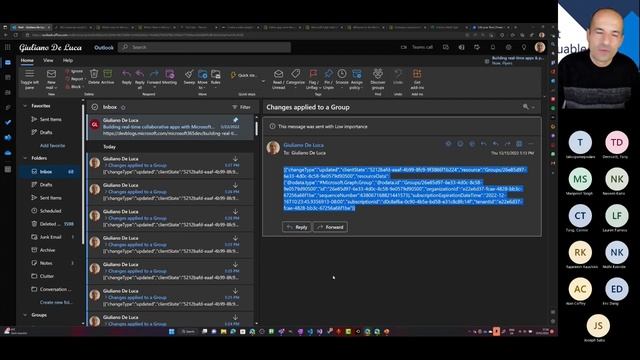The width and height of the screenshot is (640, 360).
Task: Click the Forward button below the message
Action: (330, 227)
